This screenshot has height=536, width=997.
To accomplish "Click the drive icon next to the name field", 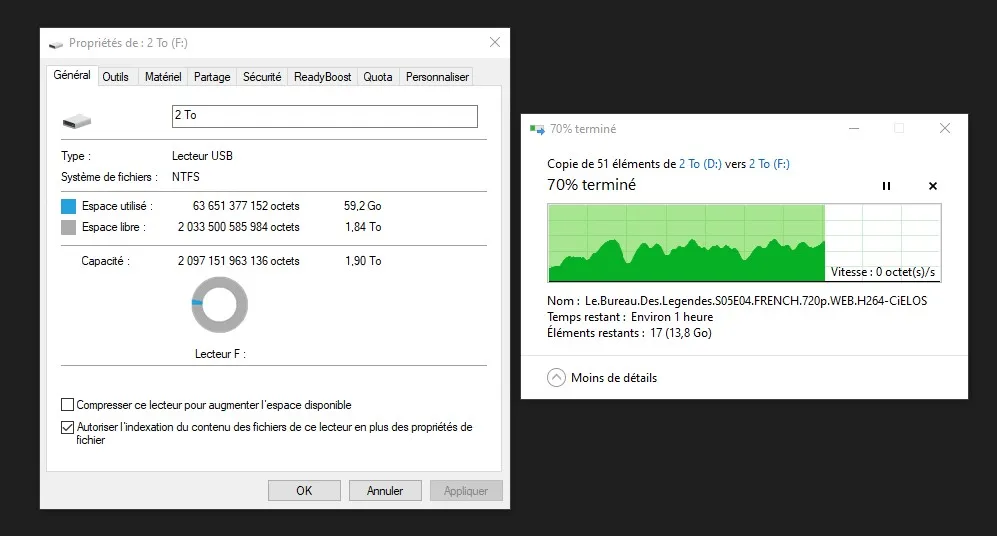I will click(77, 120).
